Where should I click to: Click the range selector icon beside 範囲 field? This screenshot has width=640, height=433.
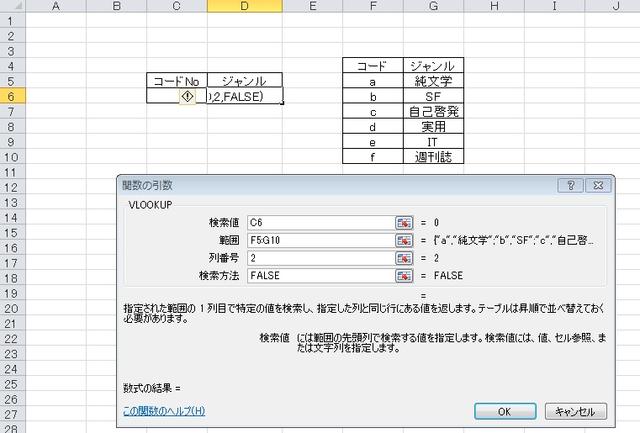pyautogui.click(x=404, y=240)
